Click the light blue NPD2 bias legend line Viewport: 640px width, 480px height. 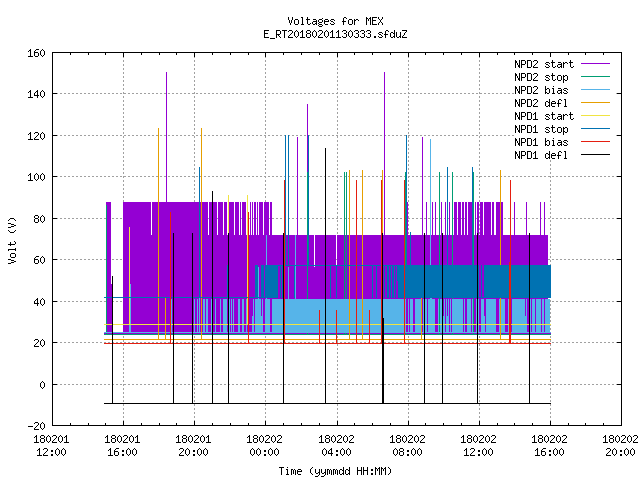(x=595, y=90)
